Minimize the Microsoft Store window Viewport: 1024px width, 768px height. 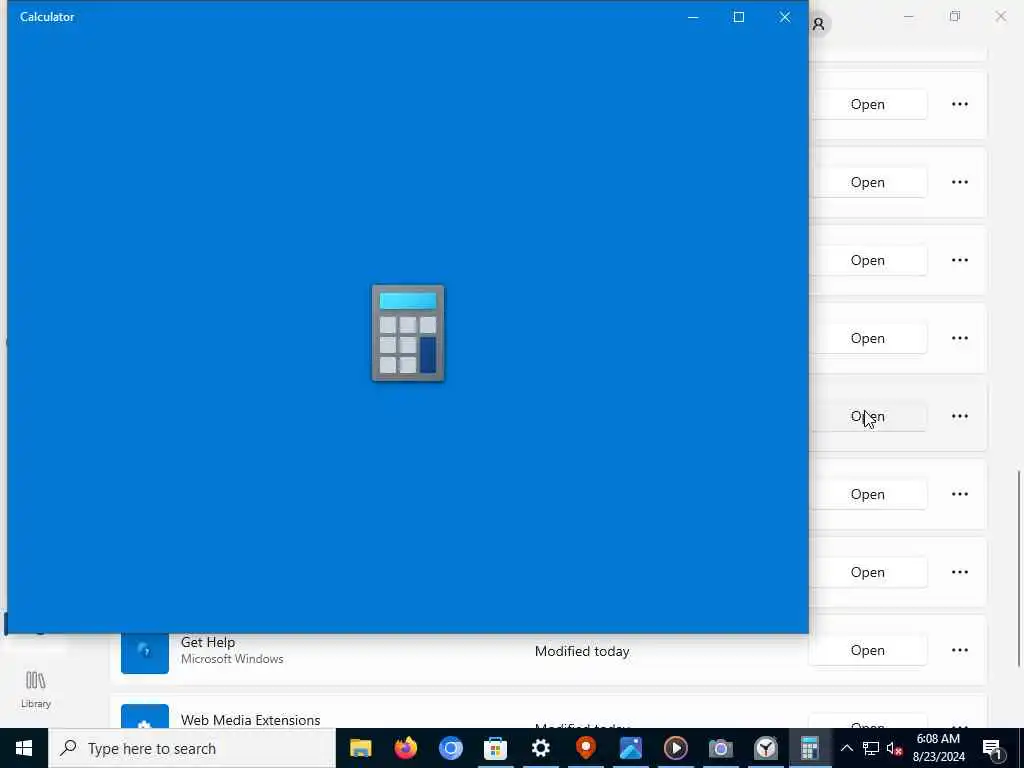(x=908, y=16)
